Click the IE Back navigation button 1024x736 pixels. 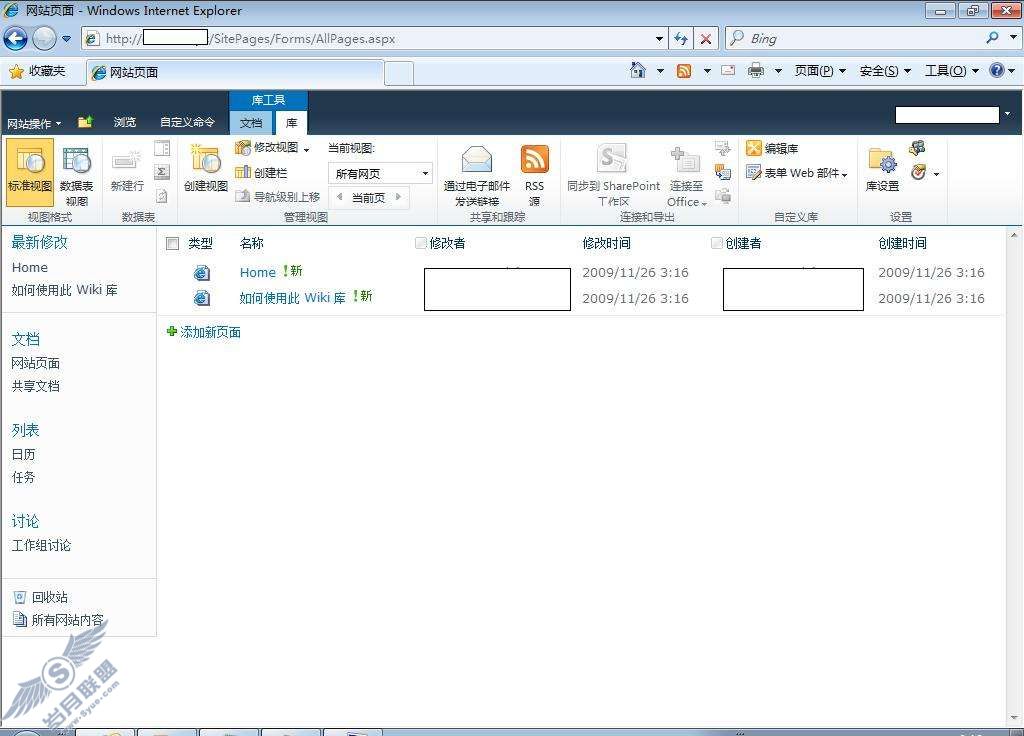point(15,39)
